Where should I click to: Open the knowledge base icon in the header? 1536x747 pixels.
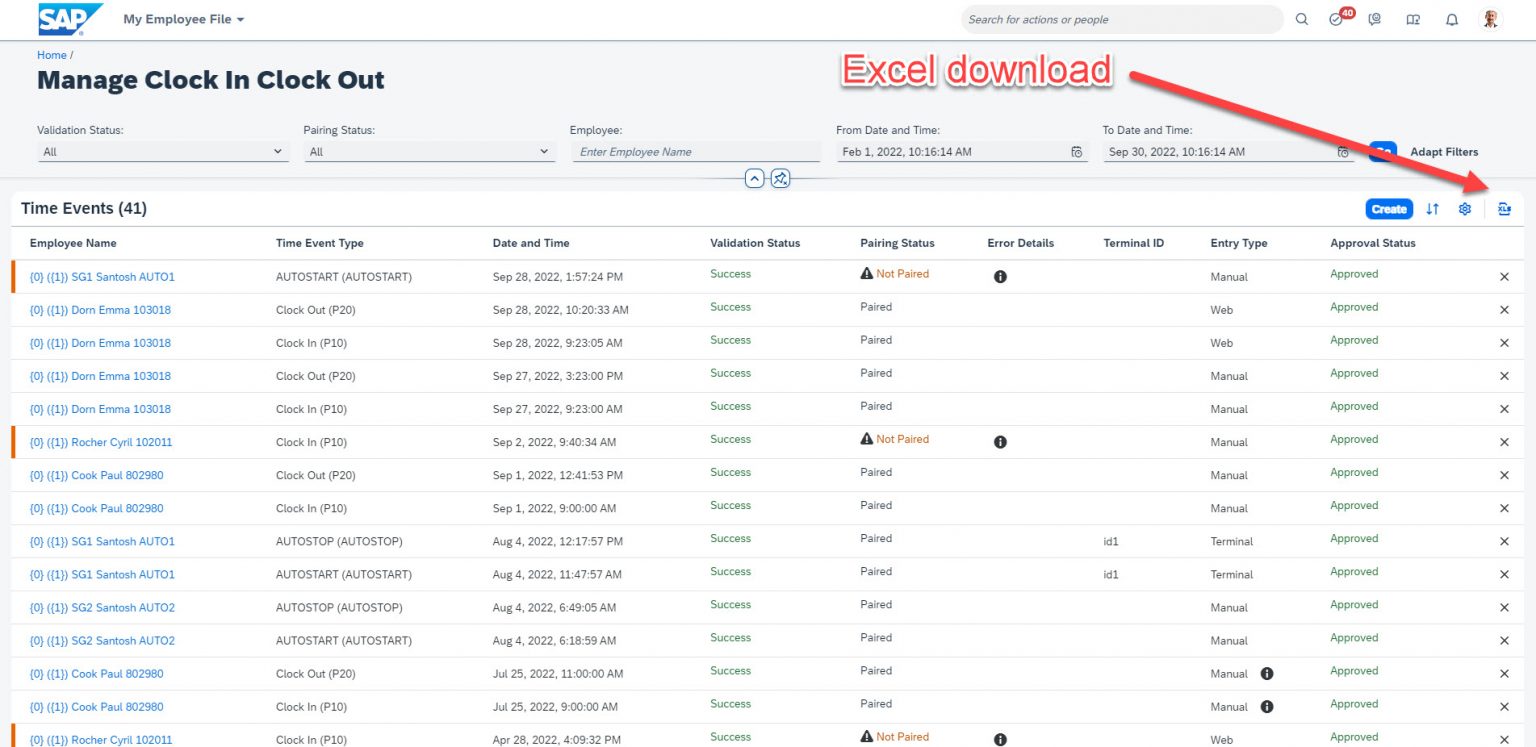tap(1413, 18)
